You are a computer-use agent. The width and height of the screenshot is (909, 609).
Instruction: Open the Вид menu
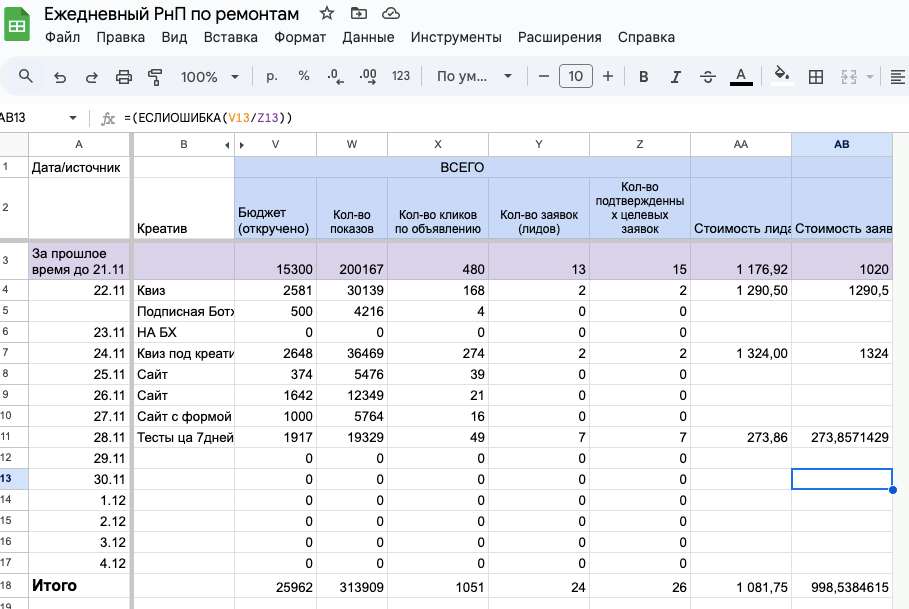click(x=174, y=37)
